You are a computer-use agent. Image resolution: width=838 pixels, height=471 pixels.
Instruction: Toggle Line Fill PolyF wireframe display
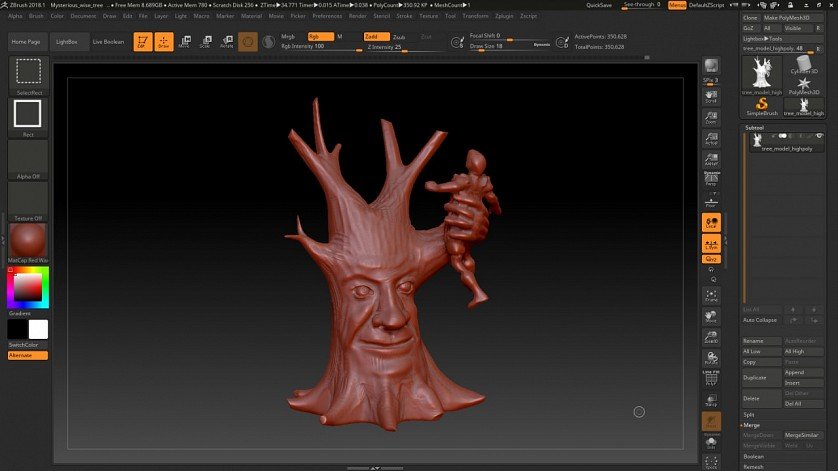coord(711,379)
